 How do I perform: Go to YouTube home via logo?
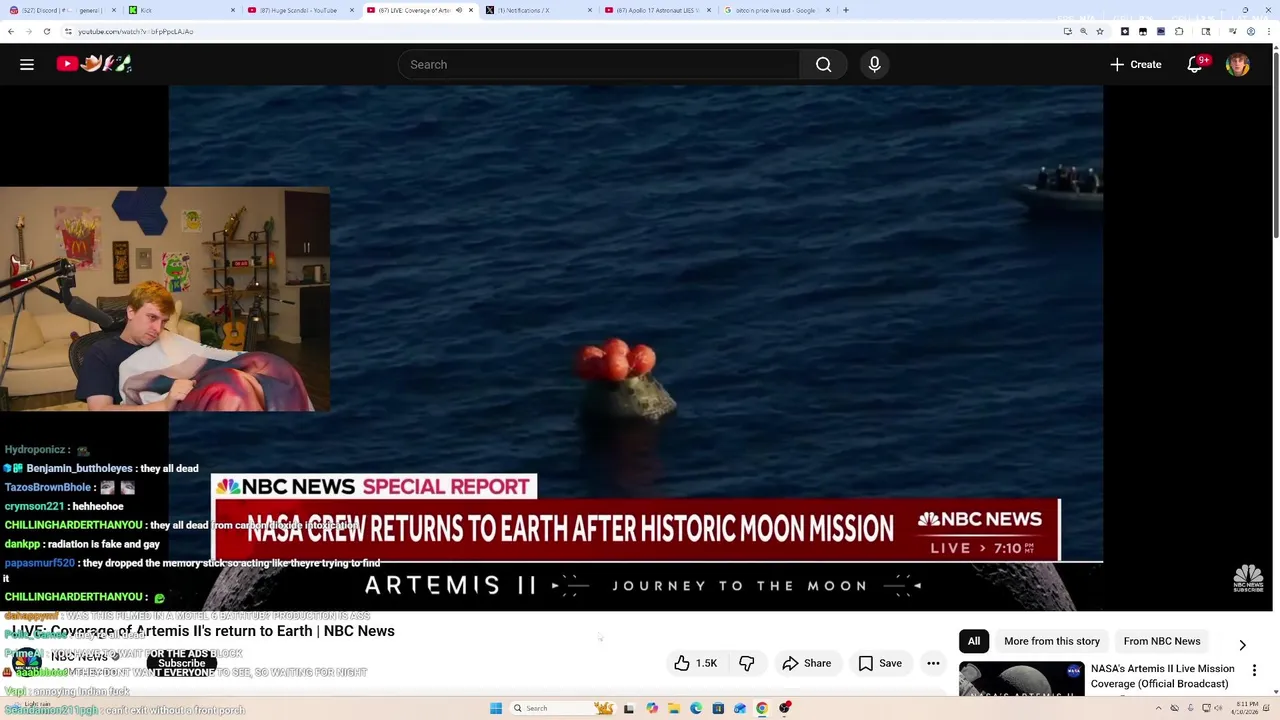(94, 64)
